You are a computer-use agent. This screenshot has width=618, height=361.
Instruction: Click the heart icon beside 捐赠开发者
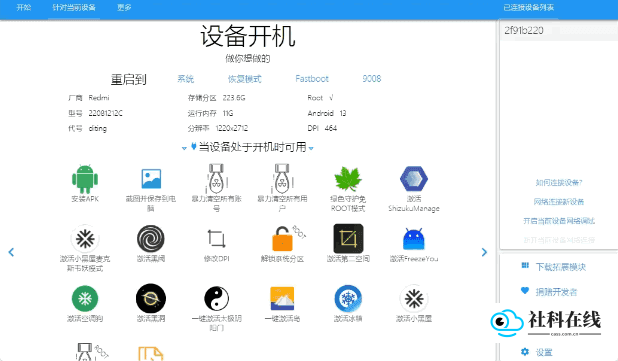pos(525,291)
